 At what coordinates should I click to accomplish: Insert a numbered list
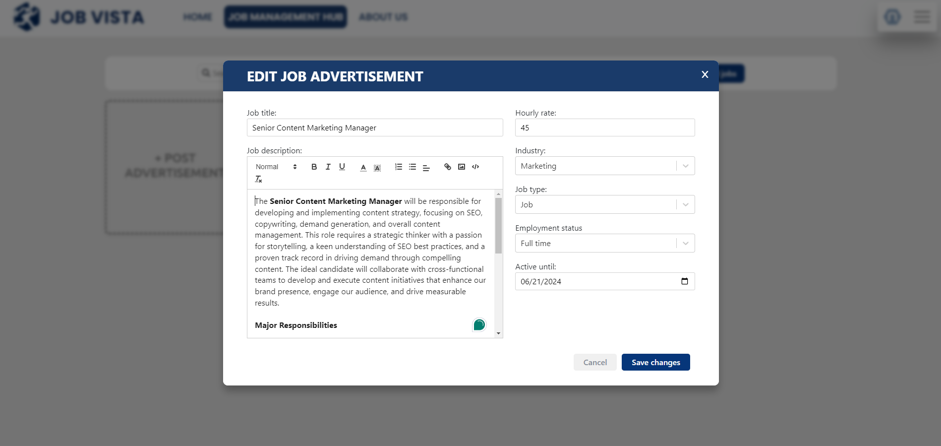(x=398, y=167)
